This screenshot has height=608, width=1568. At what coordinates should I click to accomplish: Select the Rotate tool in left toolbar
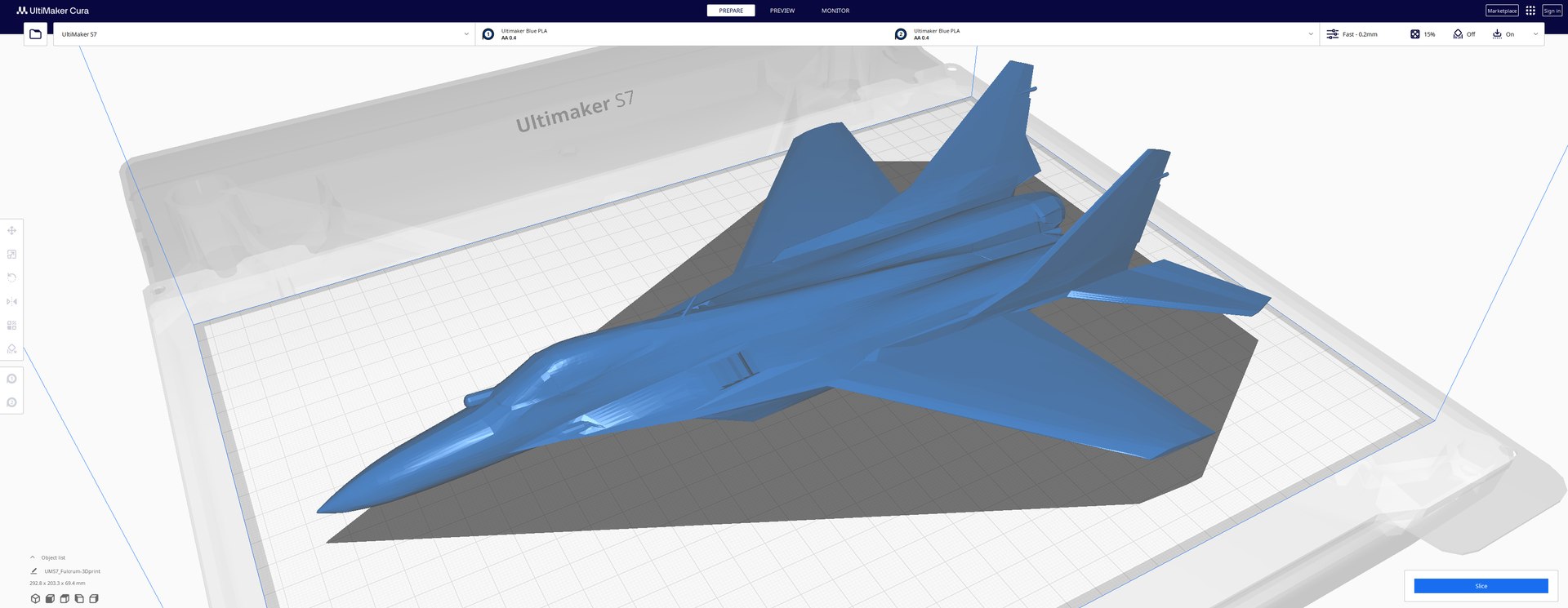point(11,277)
